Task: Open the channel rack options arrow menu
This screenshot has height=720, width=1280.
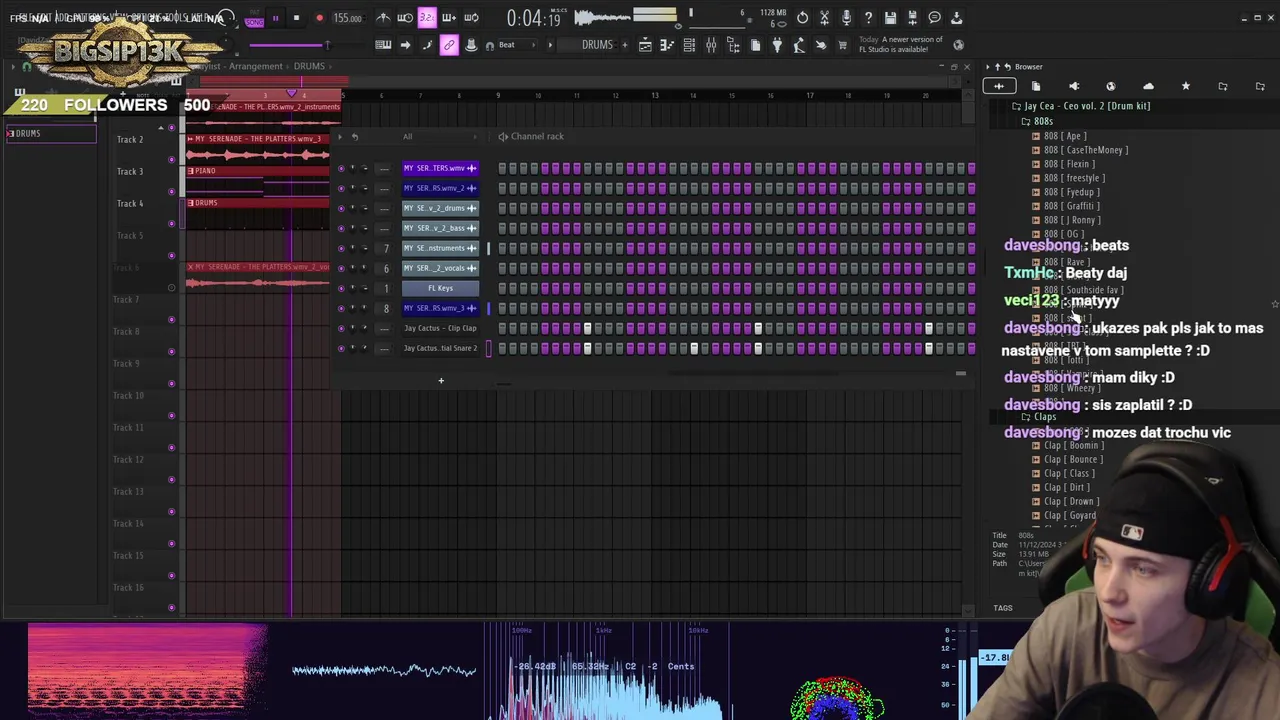Action: coord(340,136)
